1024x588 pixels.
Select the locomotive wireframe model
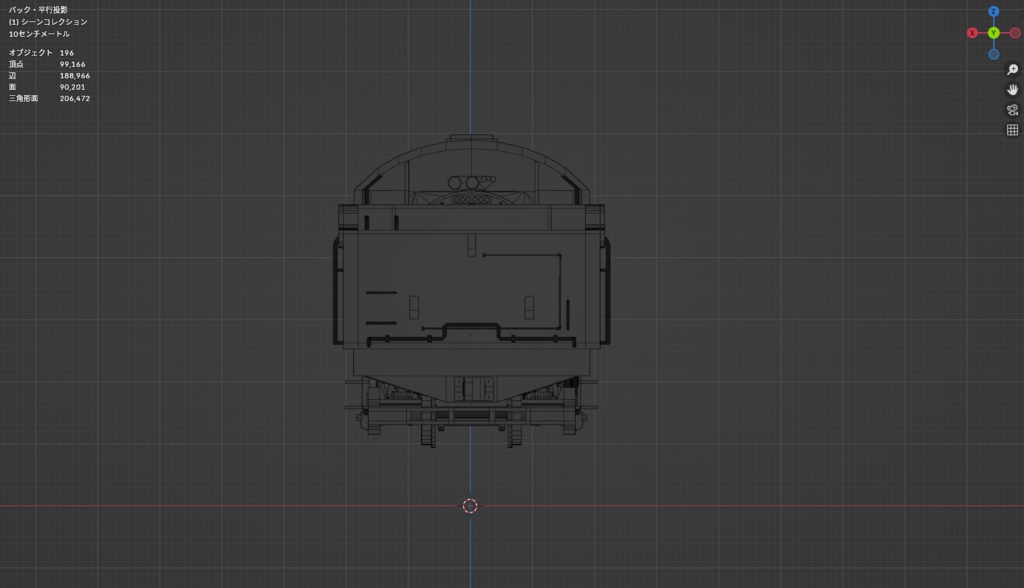pyautogui.click(x=472, y=291)
